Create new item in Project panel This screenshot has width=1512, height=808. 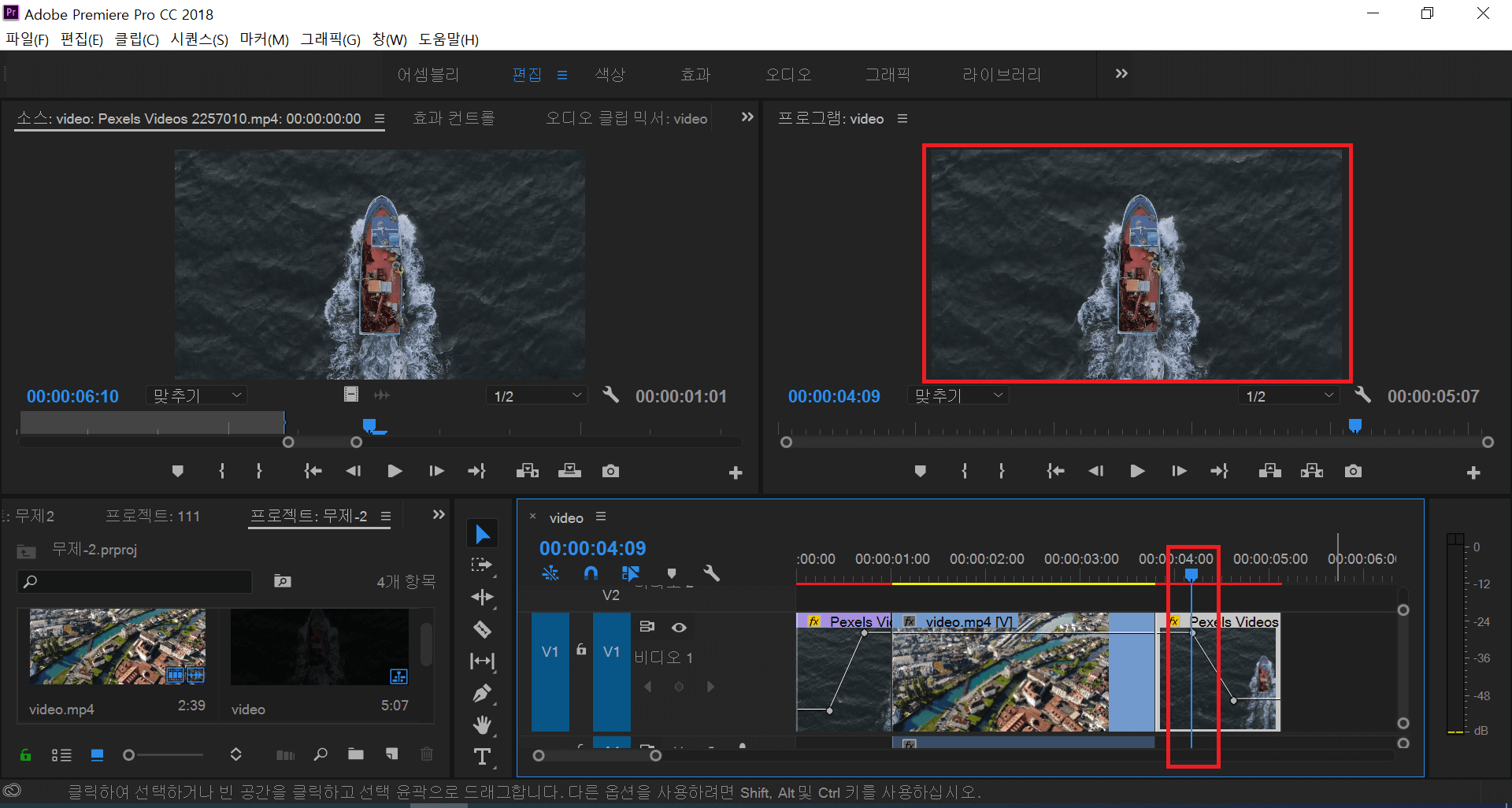pyautogui.click(x=391, y=754)
